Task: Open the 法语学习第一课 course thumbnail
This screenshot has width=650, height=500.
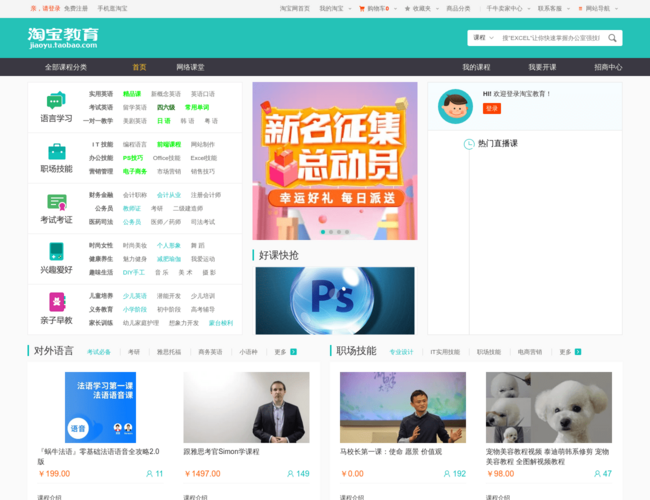Action: [100, 407]
